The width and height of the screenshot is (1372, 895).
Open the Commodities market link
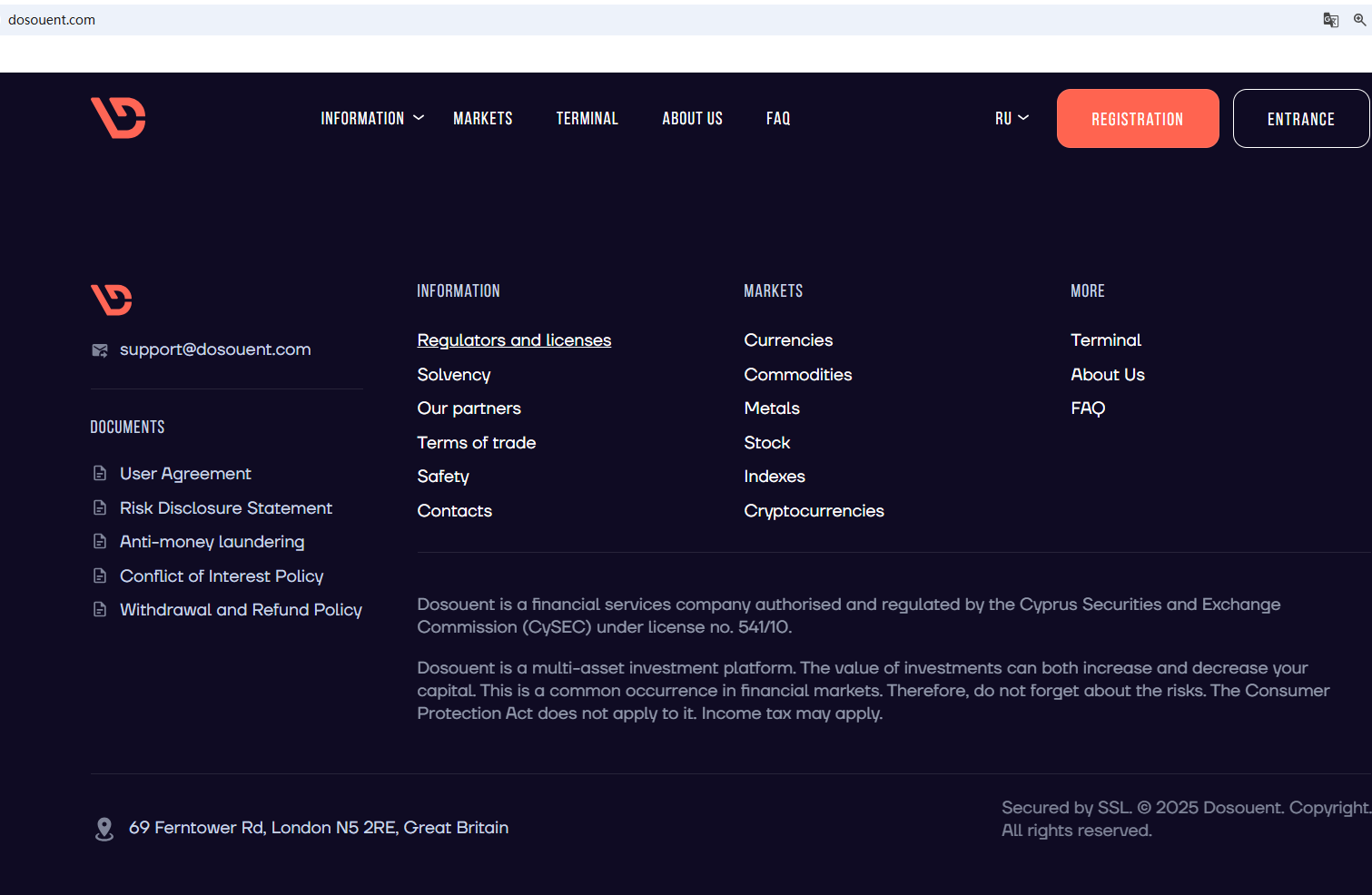tap(798, 375)
